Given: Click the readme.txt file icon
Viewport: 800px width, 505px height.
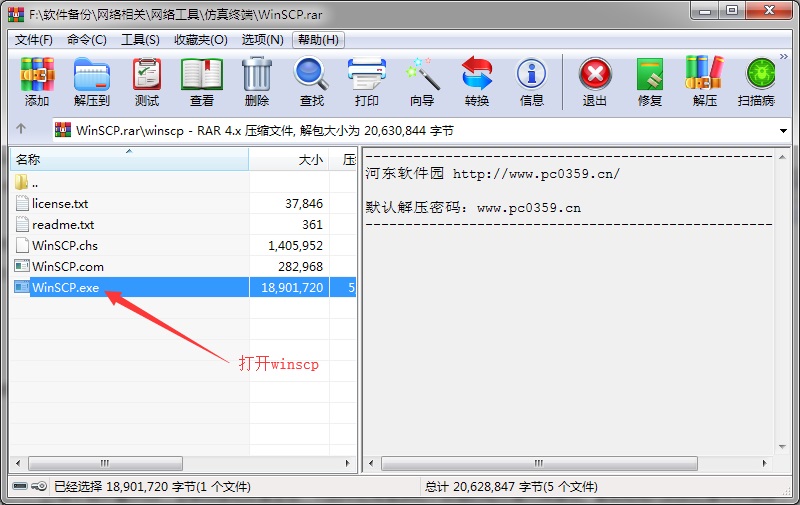Looking at the screenshot, I should point(22,224).
